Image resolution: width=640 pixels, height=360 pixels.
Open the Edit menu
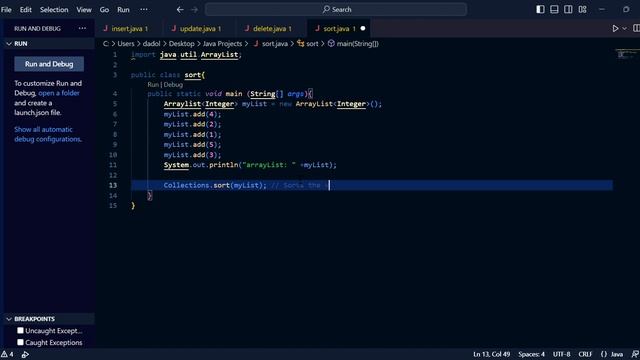25,9
